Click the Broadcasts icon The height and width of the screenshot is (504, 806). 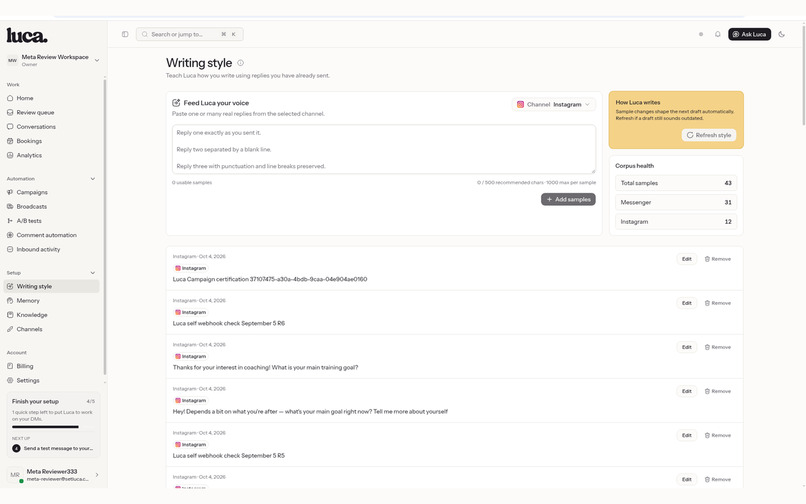pos(10,206)
